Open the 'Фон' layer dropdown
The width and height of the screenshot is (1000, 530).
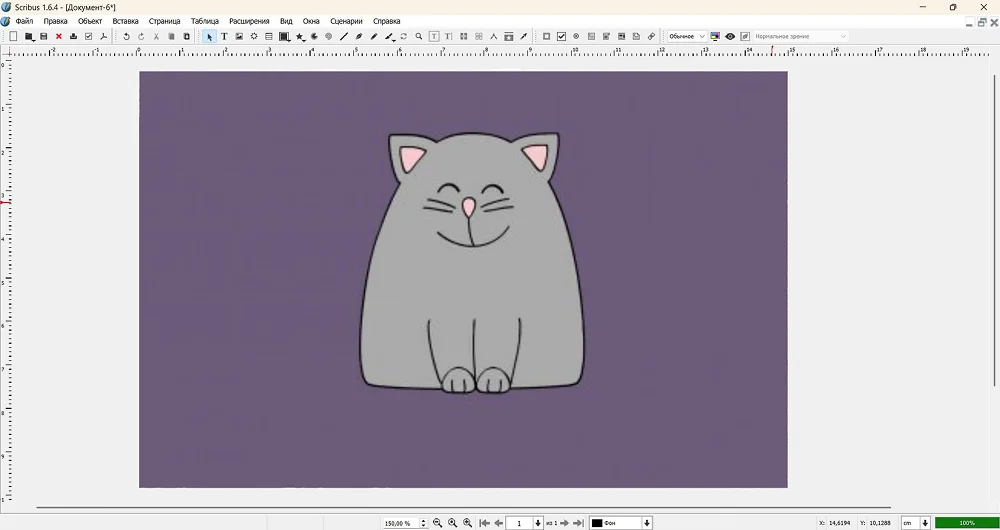(x=647, y=523)
